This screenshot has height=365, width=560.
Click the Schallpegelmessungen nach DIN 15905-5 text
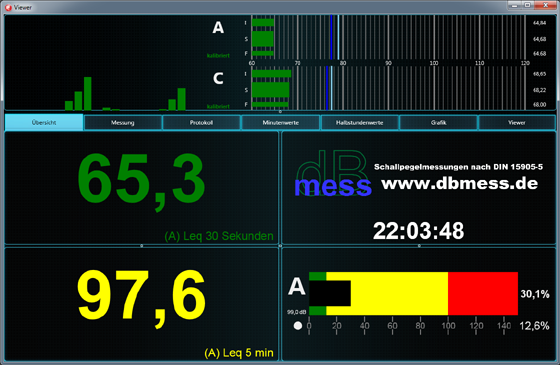tap(458, 167)
